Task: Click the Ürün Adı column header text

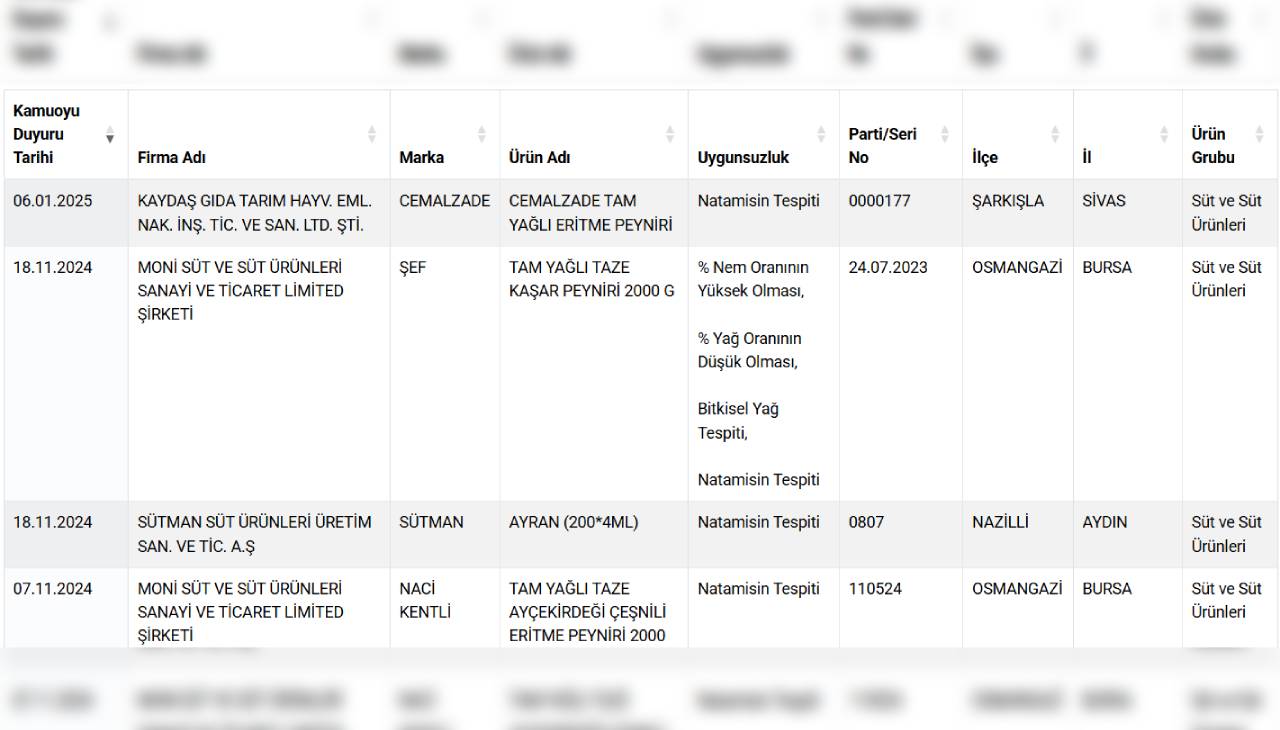Action: tap(540, 157)
